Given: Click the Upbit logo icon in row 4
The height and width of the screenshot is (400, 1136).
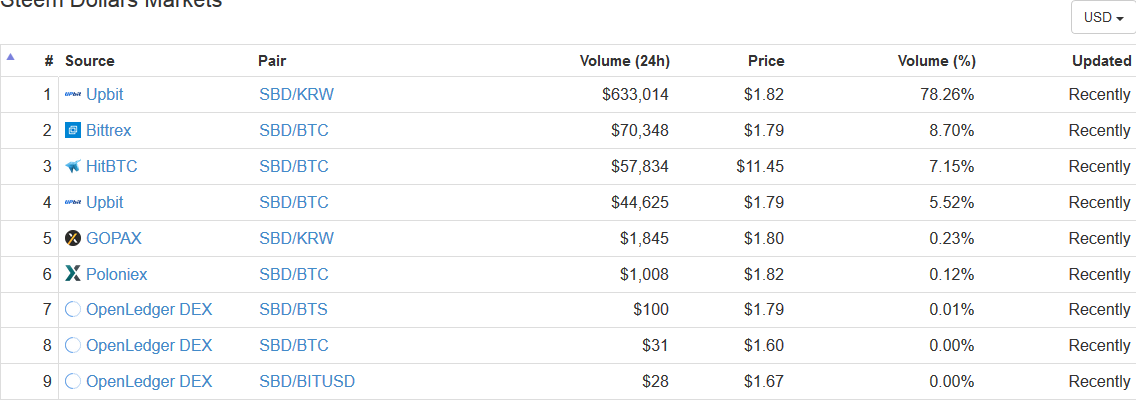Looking at the screenshot, I should click(72, 203).
